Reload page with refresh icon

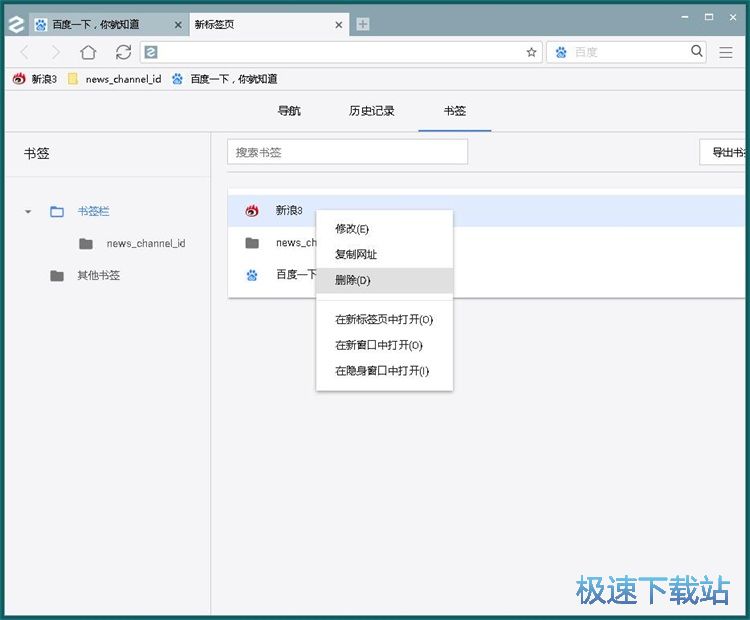[x=123, y=52]
